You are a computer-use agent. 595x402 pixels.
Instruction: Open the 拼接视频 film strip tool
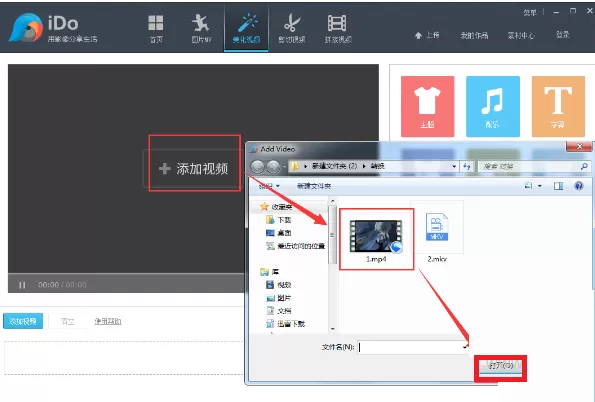pos(338,28)
